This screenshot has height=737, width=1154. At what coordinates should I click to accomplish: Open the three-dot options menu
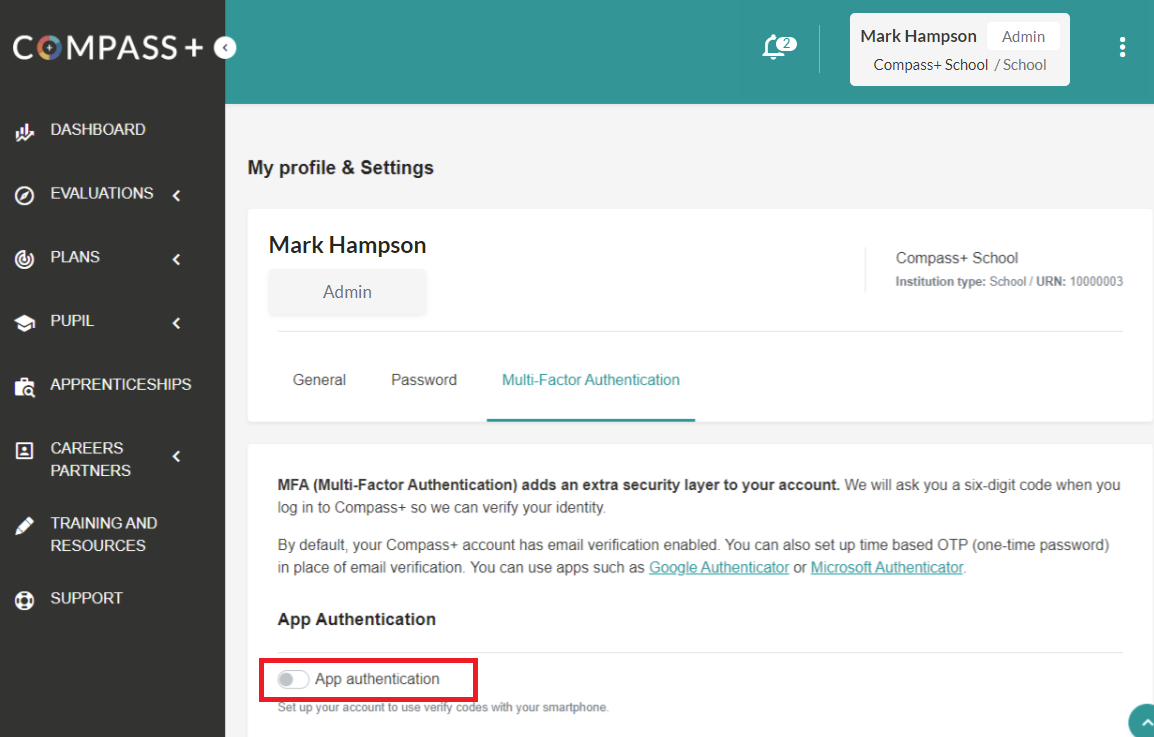point(1122,47)
